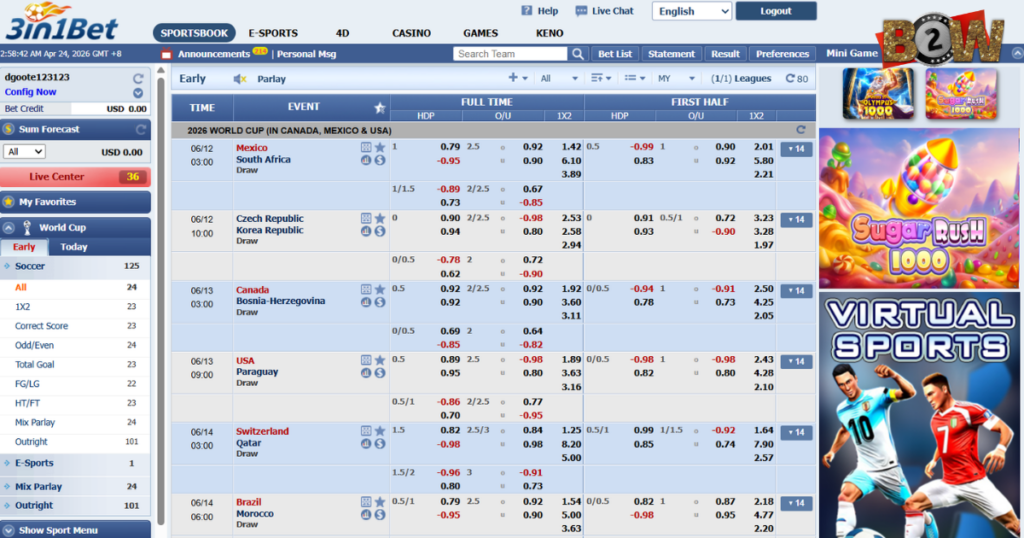Select Correct Score in soccer menu

42,326
